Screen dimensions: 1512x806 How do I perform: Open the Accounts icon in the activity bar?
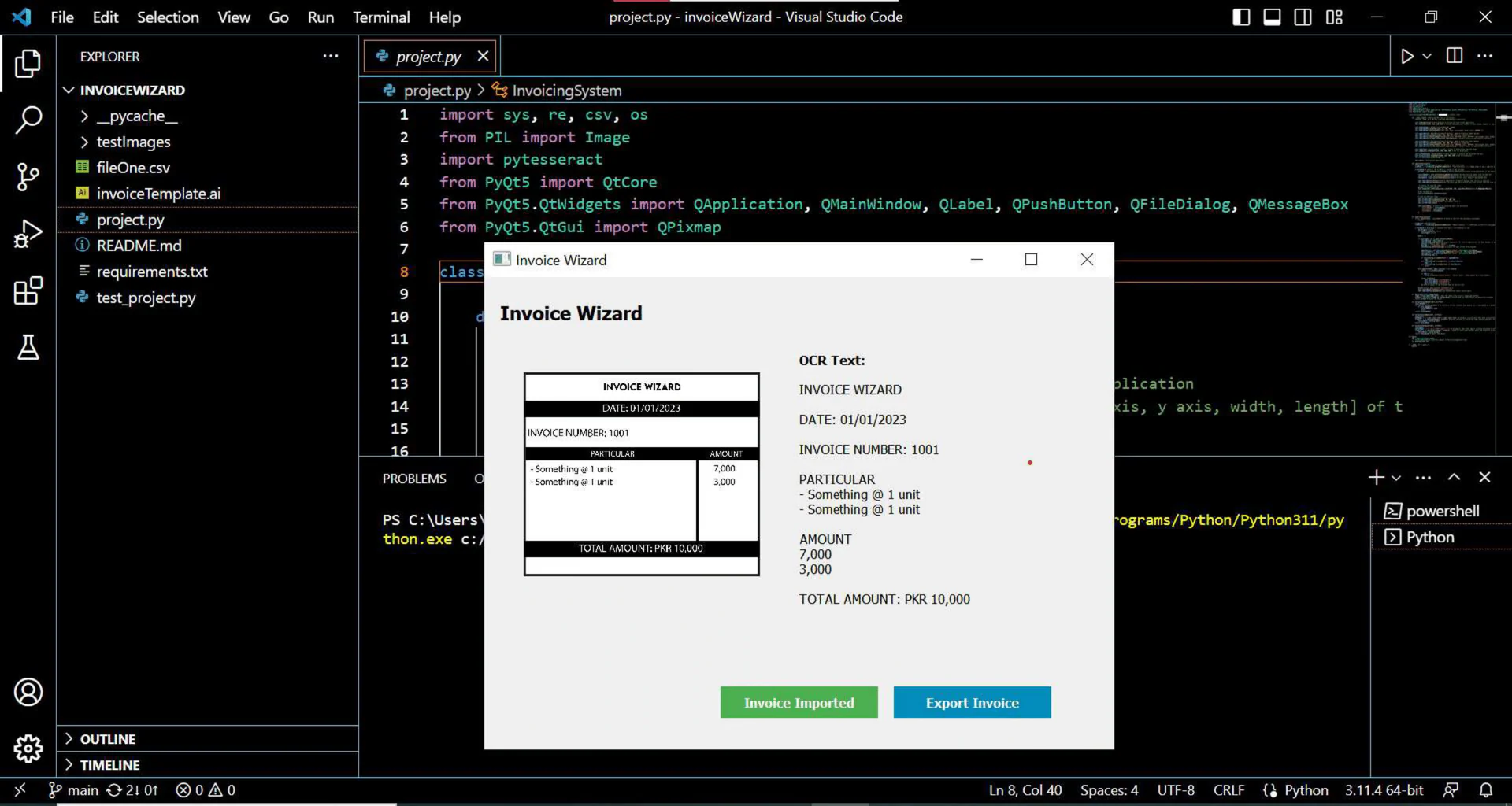pyautogui.click(x=28, y=692)
